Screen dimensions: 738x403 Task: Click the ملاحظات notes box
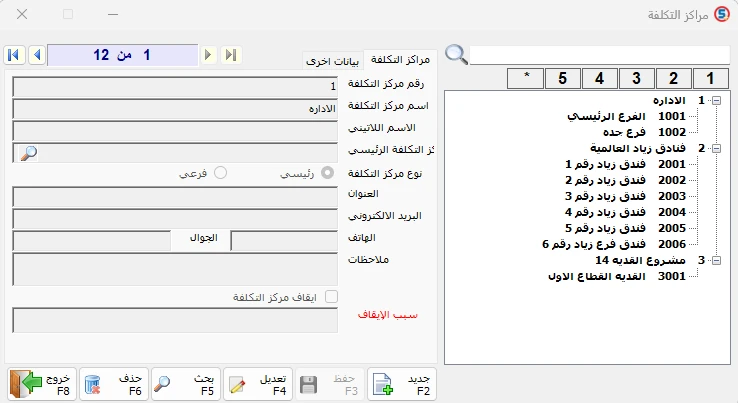pyautogui.click(x=175, y=269)
